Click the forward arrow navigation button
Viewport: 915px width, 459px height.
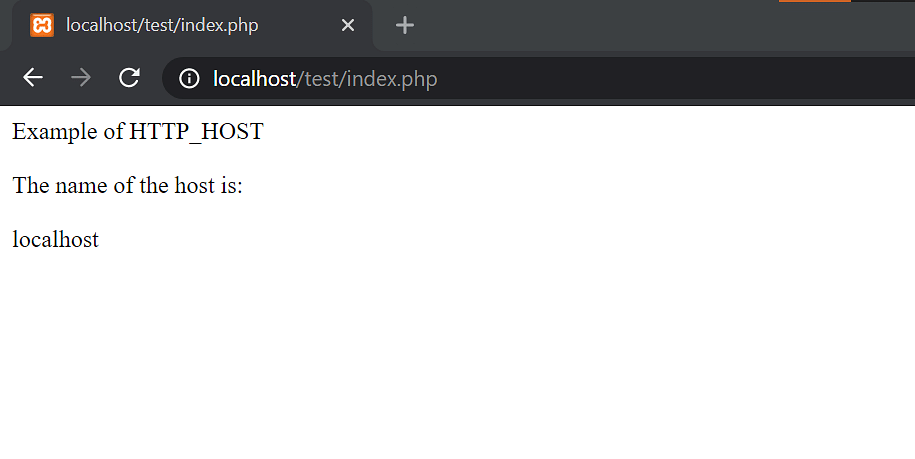[x=81, y=77]
